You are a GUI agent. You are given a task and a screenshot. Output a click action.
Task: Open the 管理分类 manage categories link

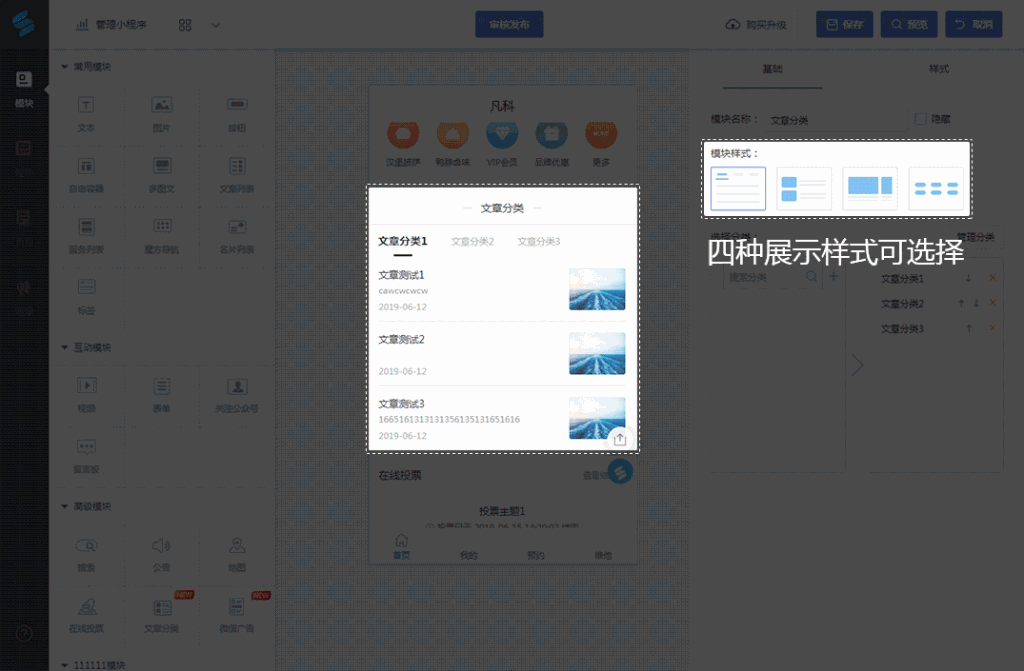(x=976, y=237)
